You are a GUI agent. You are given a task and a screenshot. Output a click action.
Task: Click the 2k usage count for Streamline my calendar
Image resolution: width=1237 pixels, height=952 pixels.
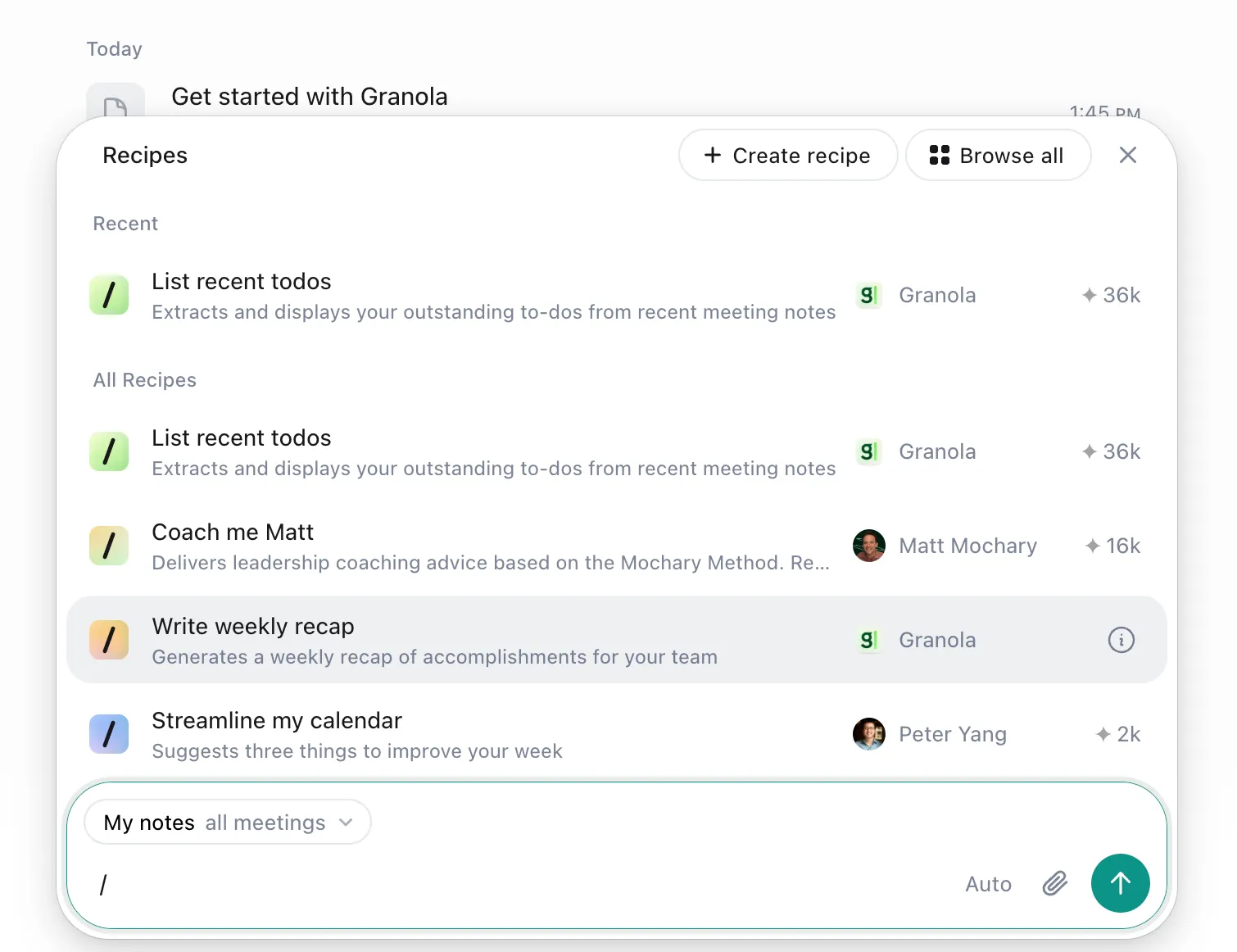point(1118,734)
